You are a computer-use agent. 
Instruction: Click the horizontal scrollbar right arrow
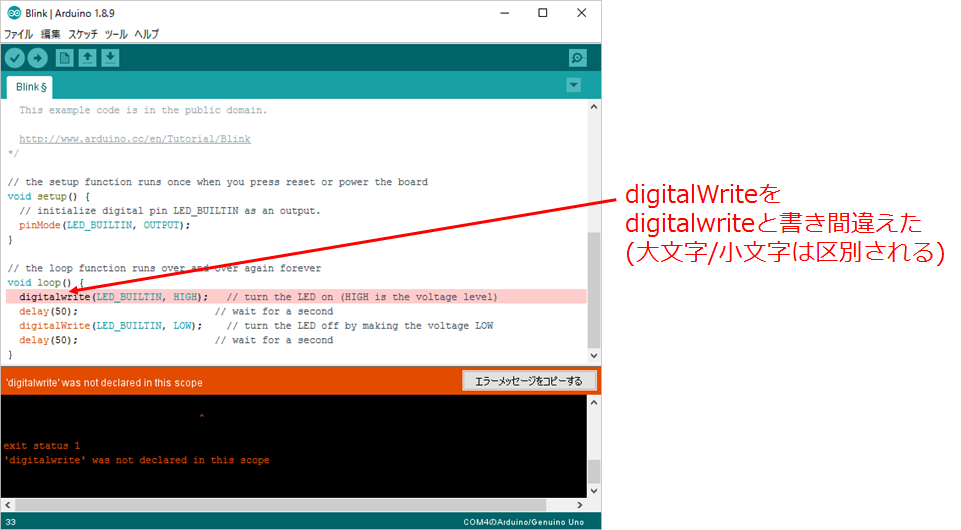[x=580, y=505]
